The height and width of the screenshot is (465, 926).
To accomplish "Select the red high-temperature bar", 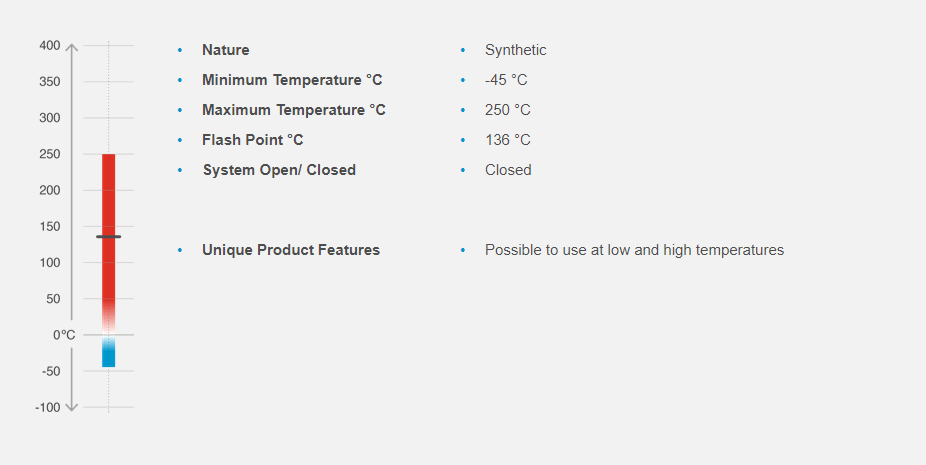I will tap(108, 200).
